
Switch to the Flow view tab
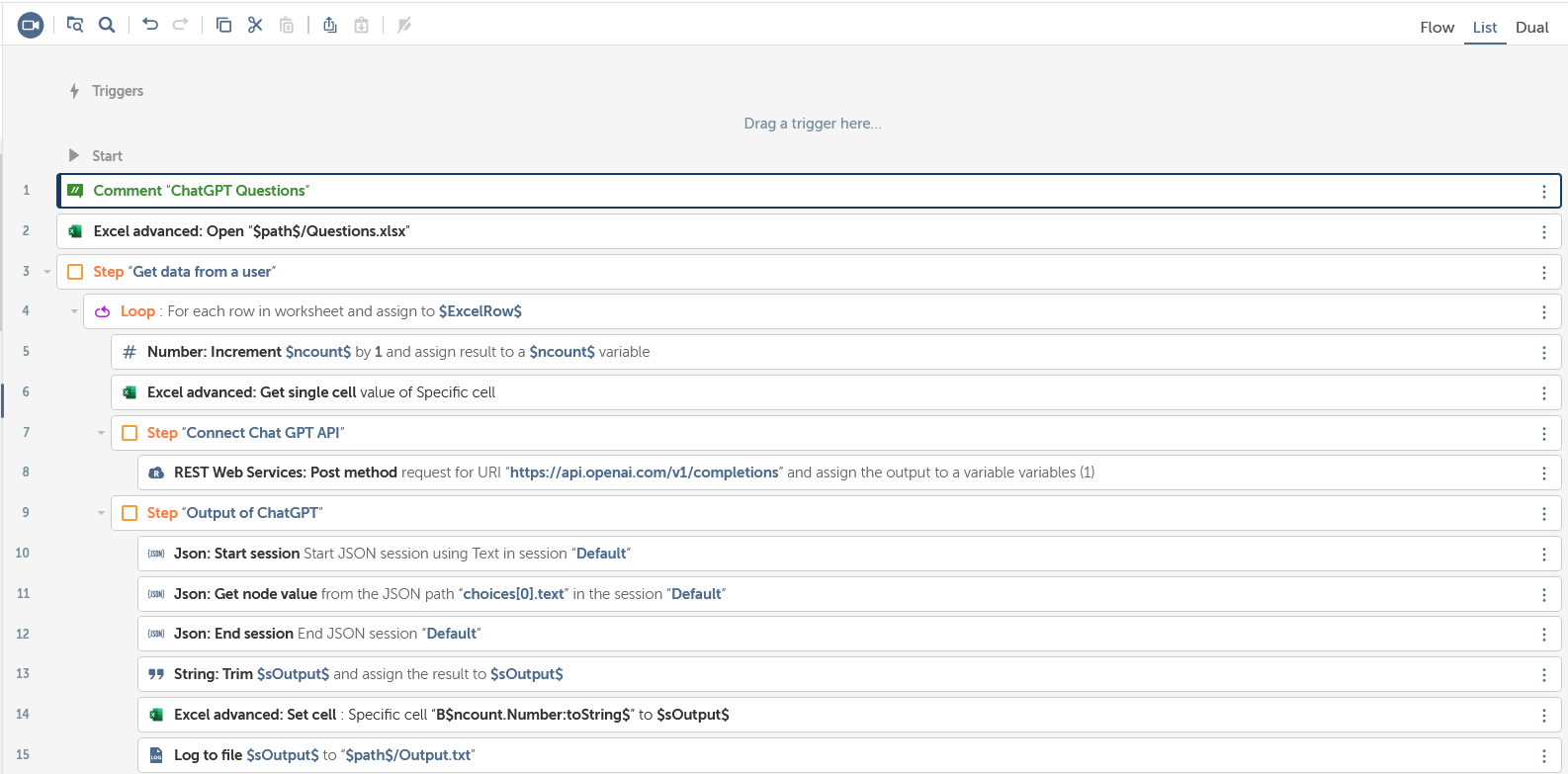[1437, 28]
